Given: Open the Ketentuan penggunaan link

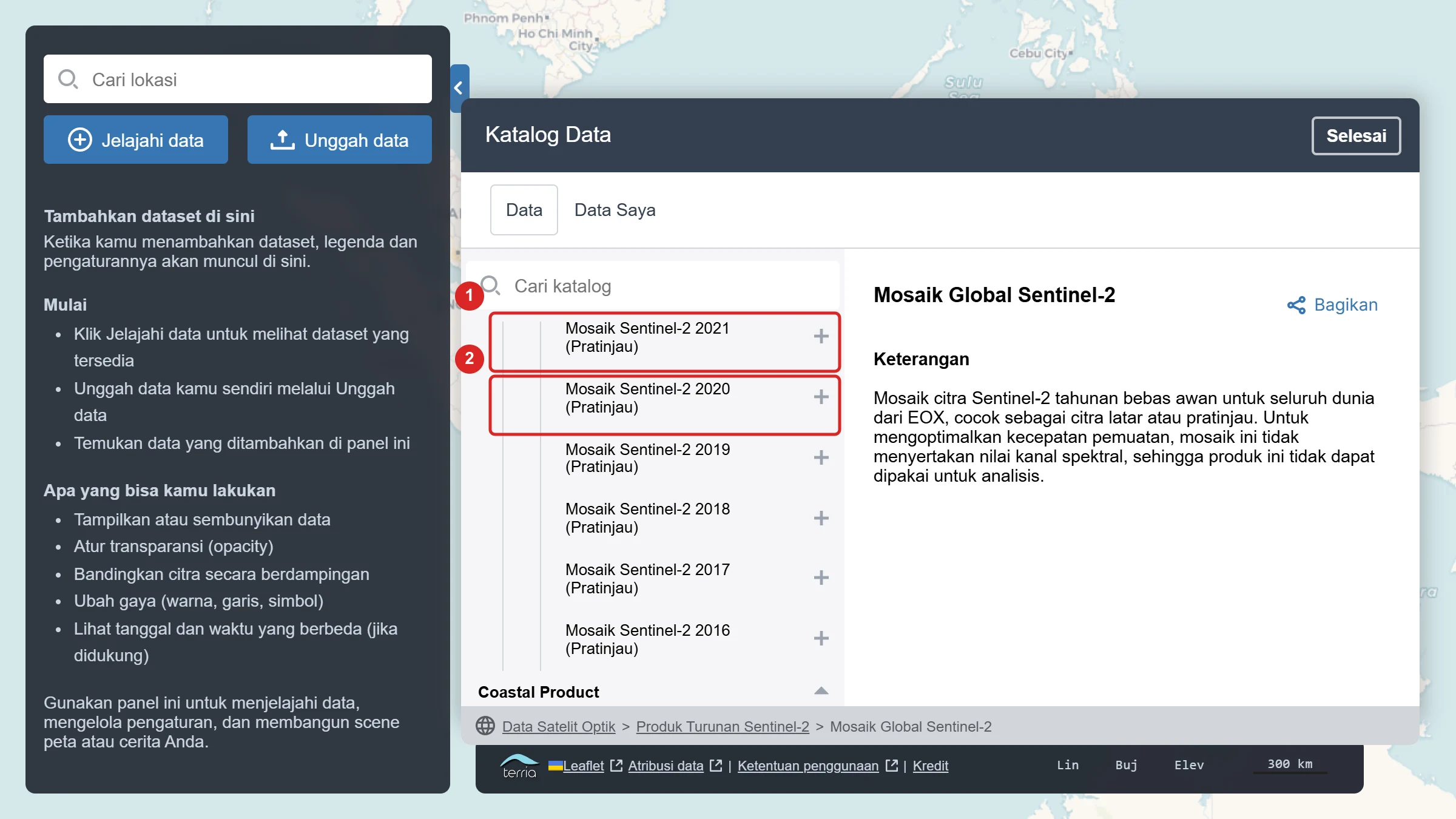Looking at the screenshot, I should pyautogui.click(x=808, y=766).
